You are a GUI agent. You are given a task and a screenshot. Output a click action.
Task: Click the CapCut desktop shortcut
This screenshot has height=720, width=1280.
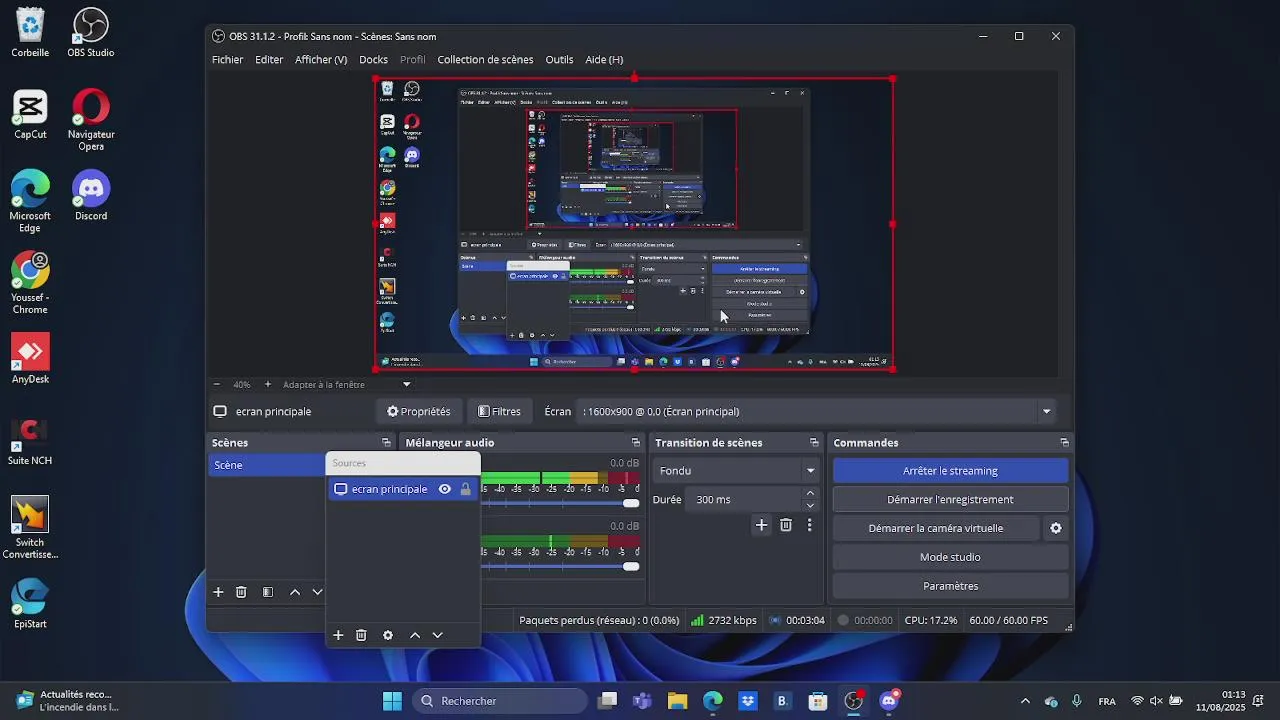click(x=30, y=114)
